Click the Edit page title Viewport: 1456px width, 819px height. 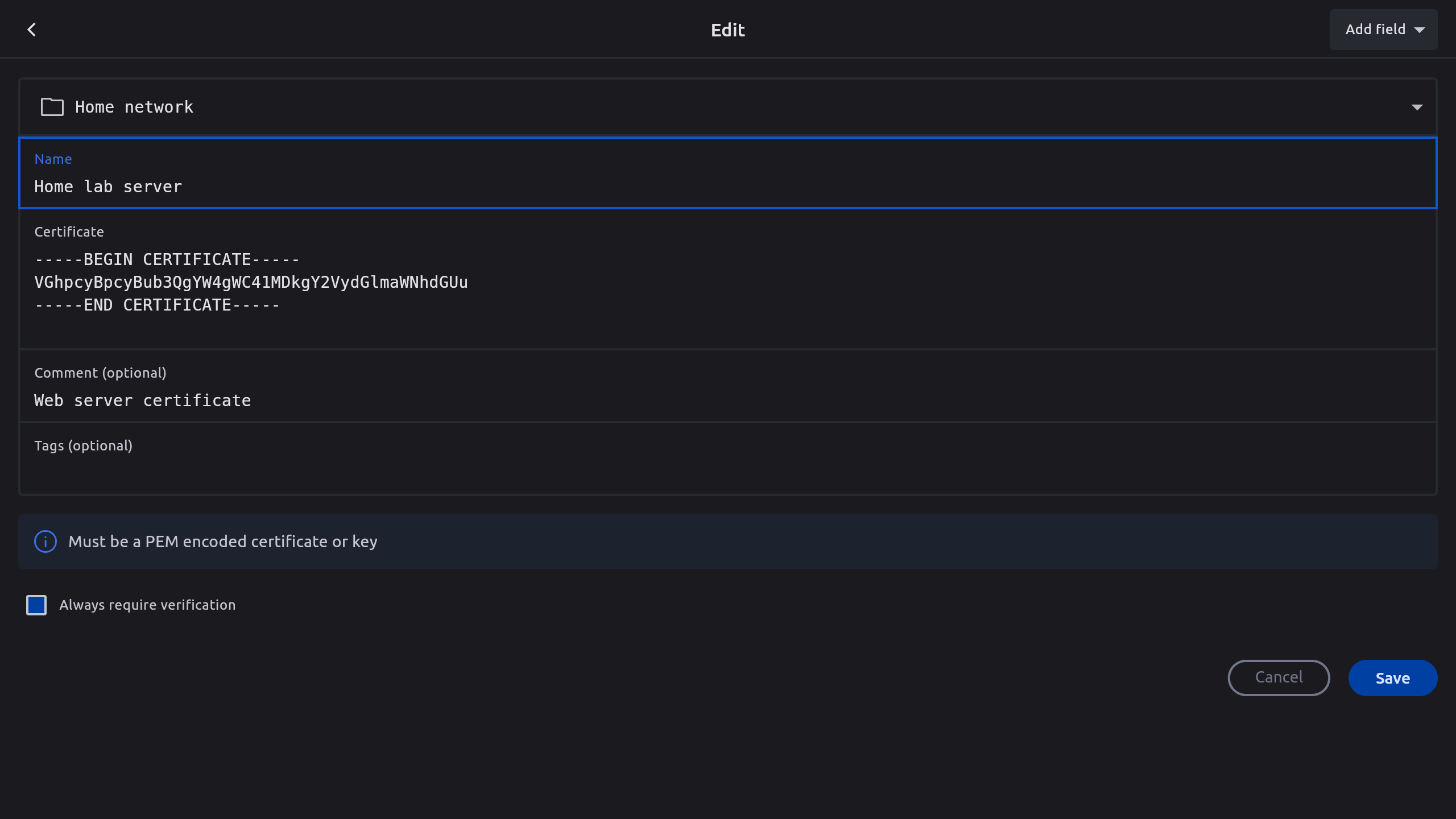tap(727, 30)
